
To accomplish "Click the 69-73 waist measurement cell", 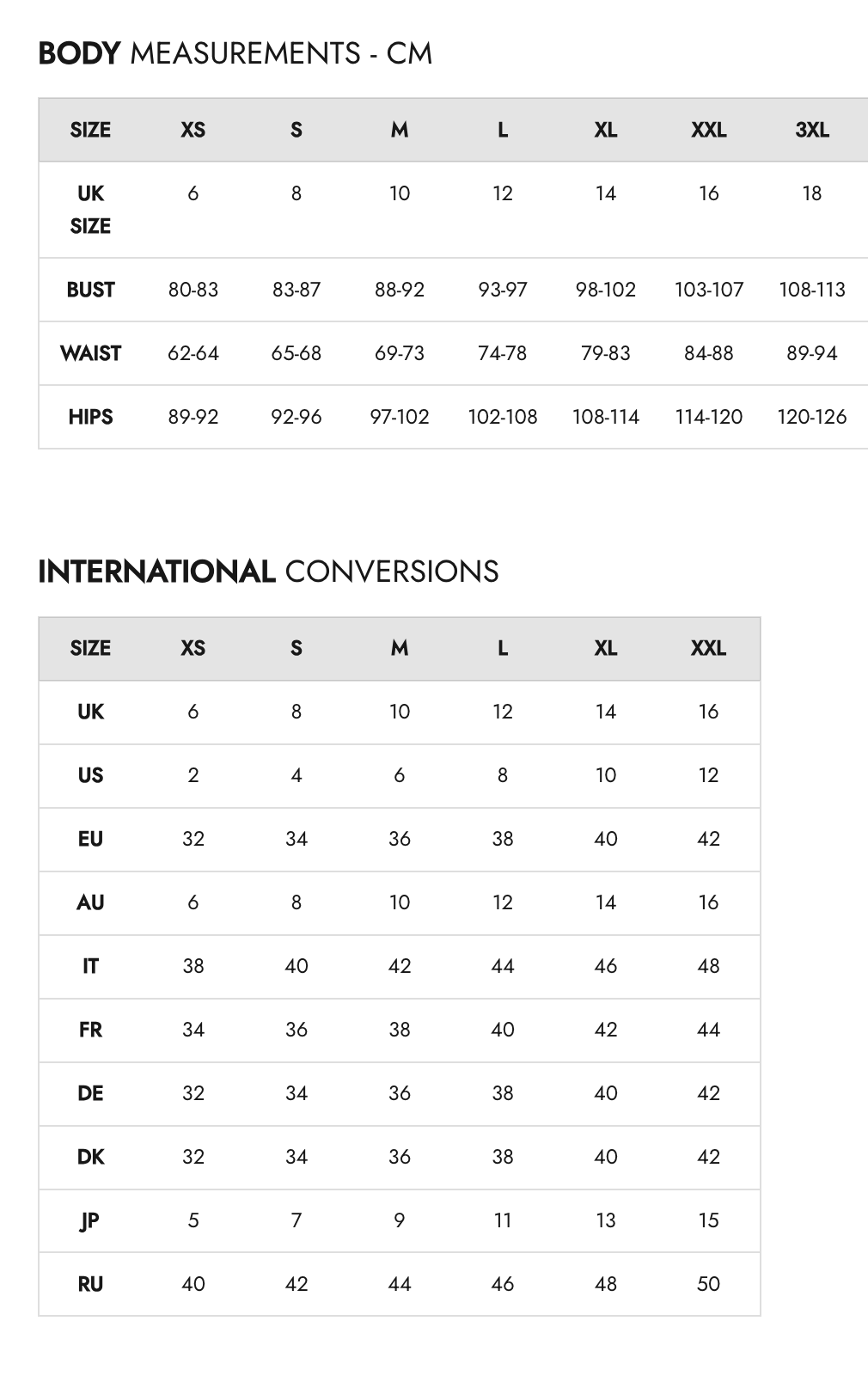I will (400, 353).
